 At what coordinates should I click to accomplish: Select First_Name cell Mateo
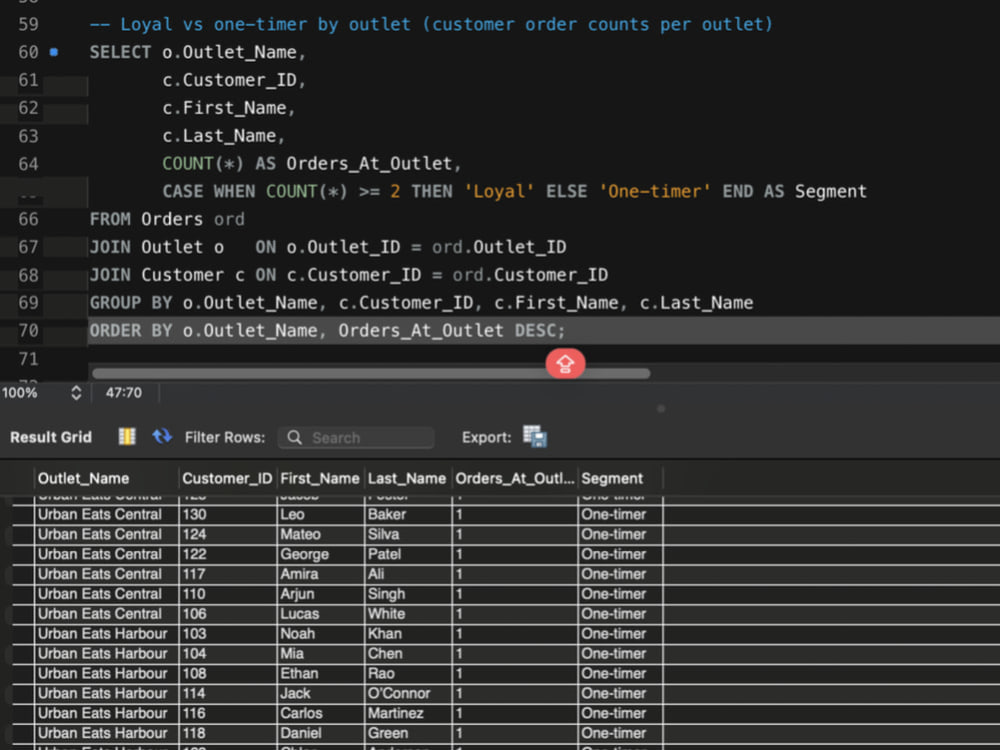tap(321, 534)
